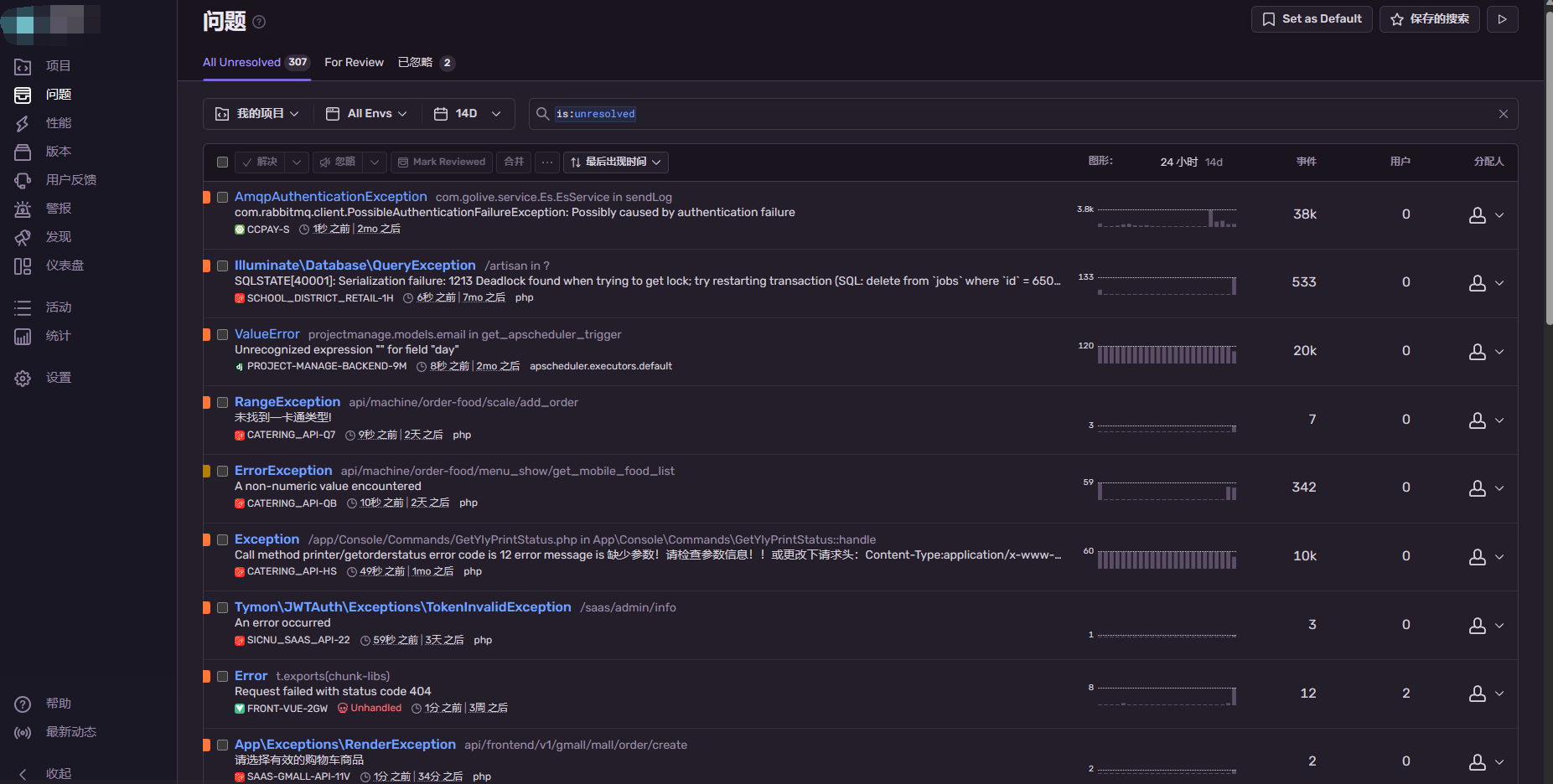Open the 14D time range dropdown

(x=468, y=114)
